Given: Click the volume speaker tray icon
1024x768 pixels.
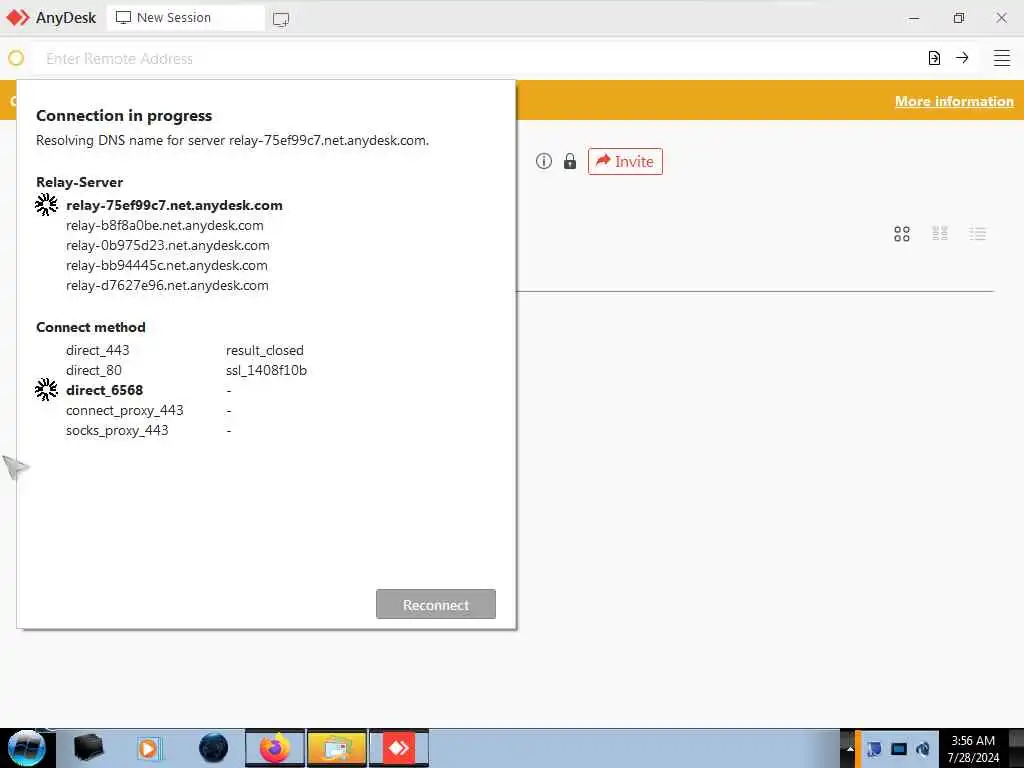Looking at the screenshot, I should point(923,748).
